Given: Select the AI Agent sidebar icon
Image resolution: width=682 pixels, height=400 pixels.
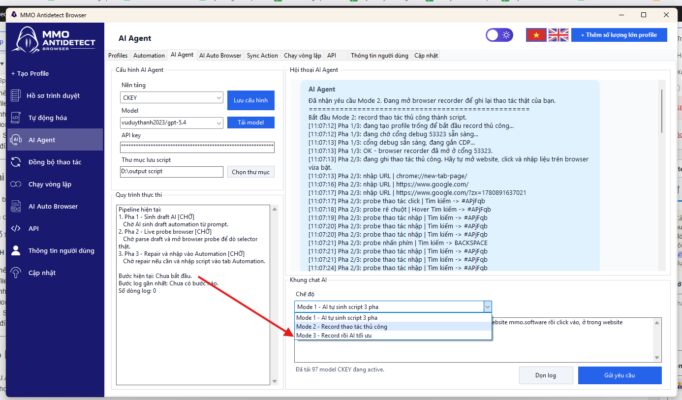Looking at the screenshot, I should coord(16,140).
